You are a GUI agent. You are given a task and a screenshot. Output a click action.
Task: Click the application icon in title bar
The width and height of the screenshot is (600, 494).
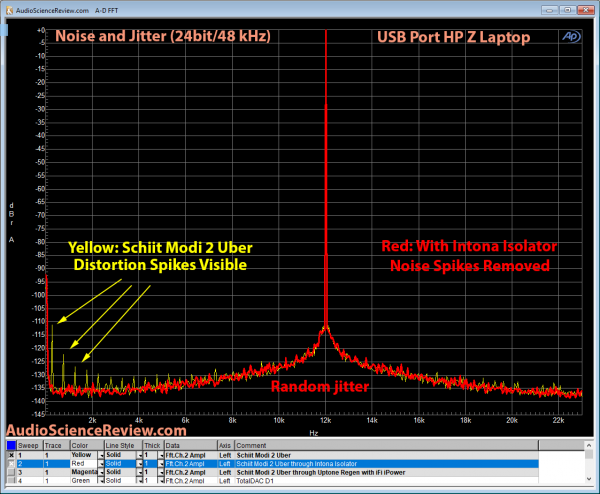point(10,10)
